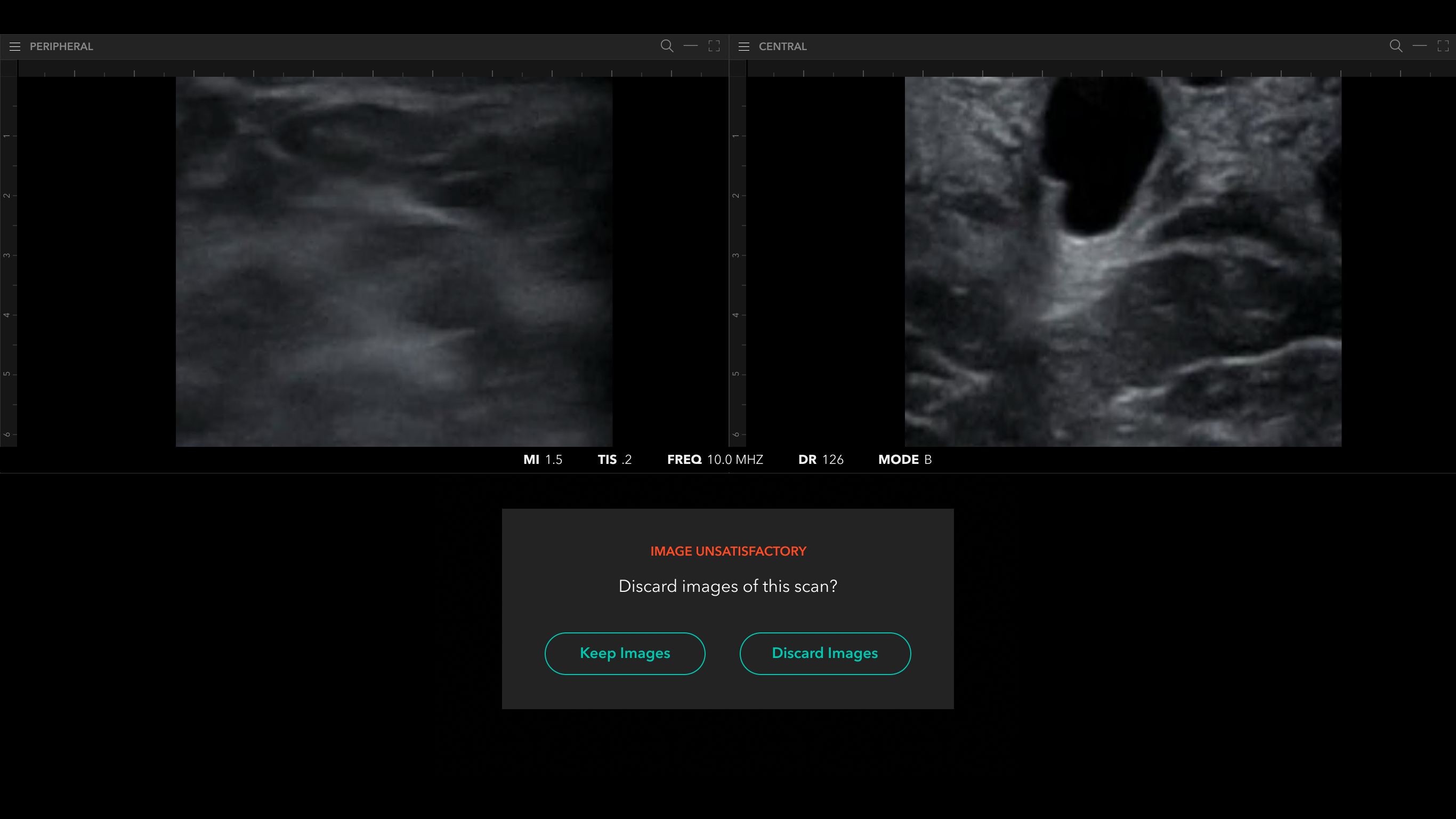Viewport: 1456px width, 819px height.
Task: Open the Central panel hamburger menu
Action: [744, 46]
